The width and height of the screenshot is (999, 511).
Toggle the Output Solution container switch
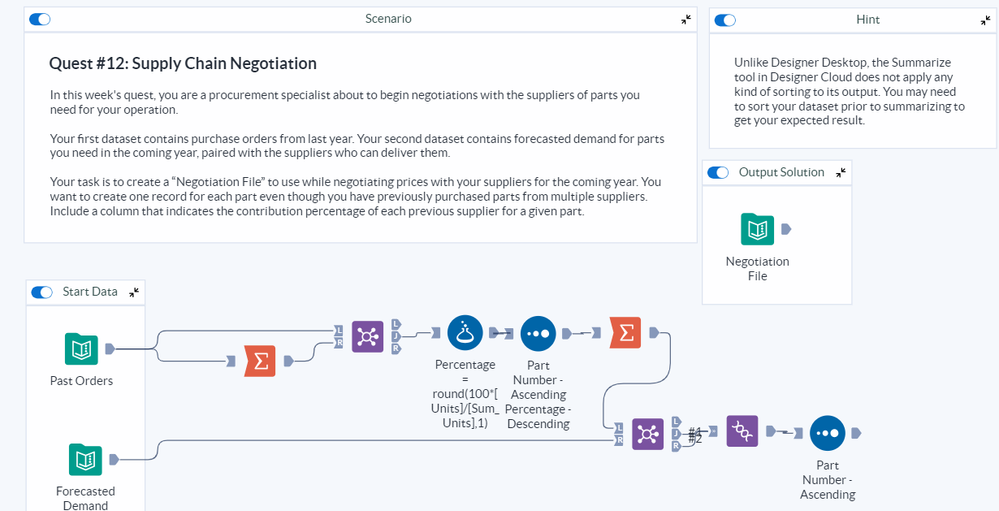tap(718, 172)
